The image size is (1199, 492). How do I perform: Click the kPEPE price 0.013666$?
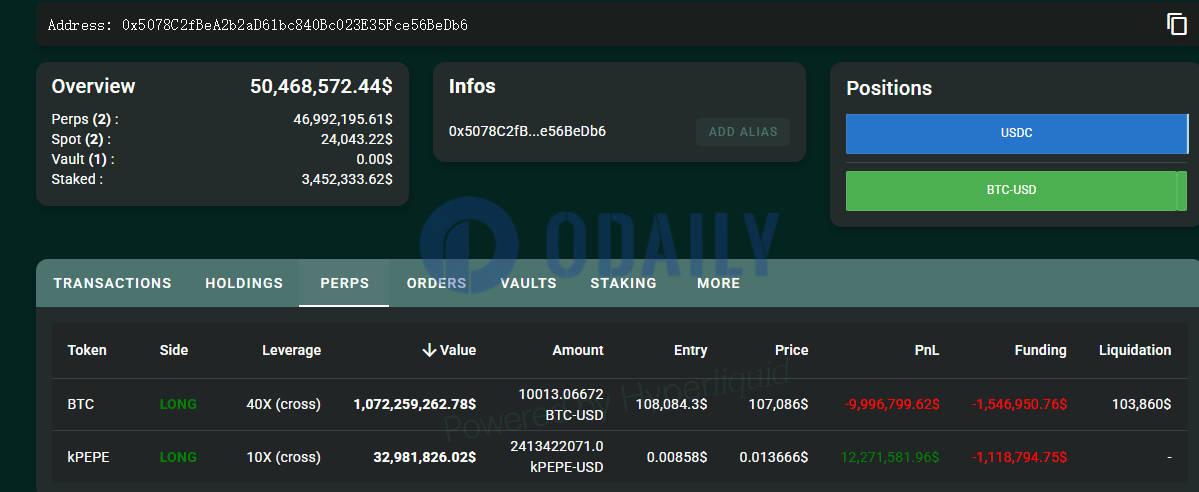[774, 458]
